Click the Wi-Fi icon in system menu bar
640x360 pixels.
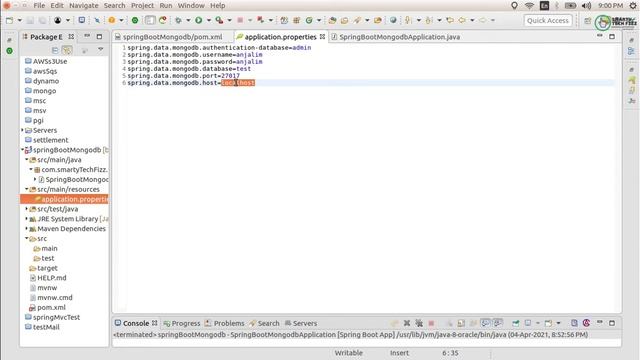click(x=529, y=6)
